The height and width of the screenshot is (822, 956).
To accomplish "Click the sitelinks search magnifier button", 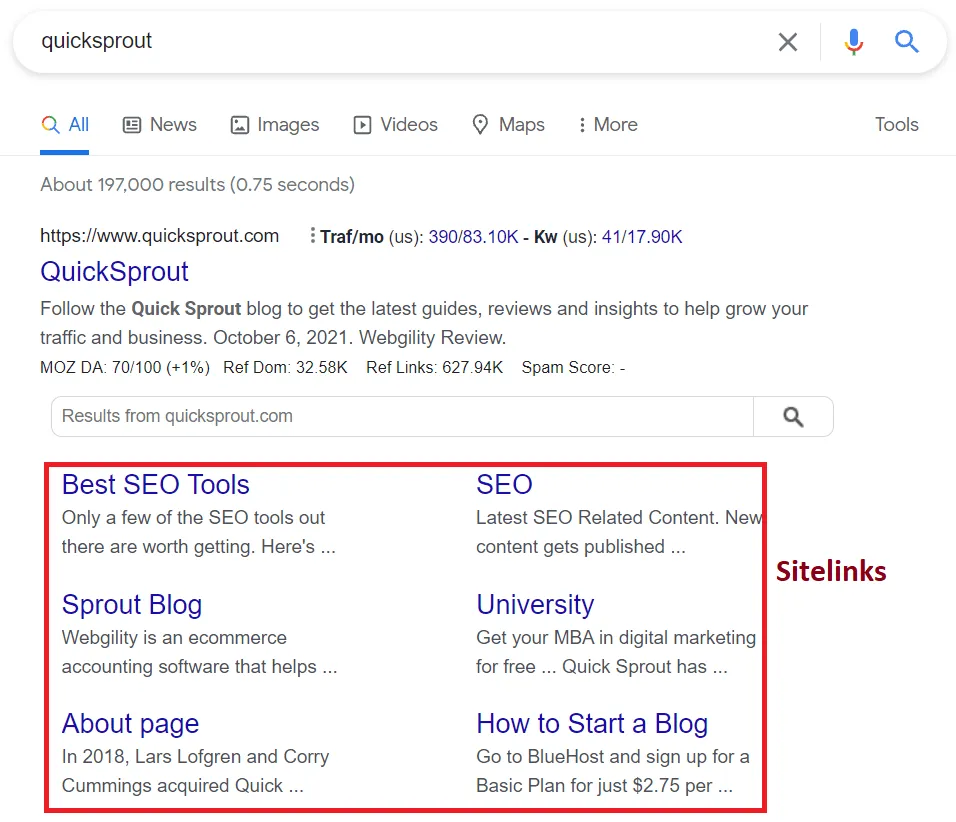I will click(x=793, y=417).
